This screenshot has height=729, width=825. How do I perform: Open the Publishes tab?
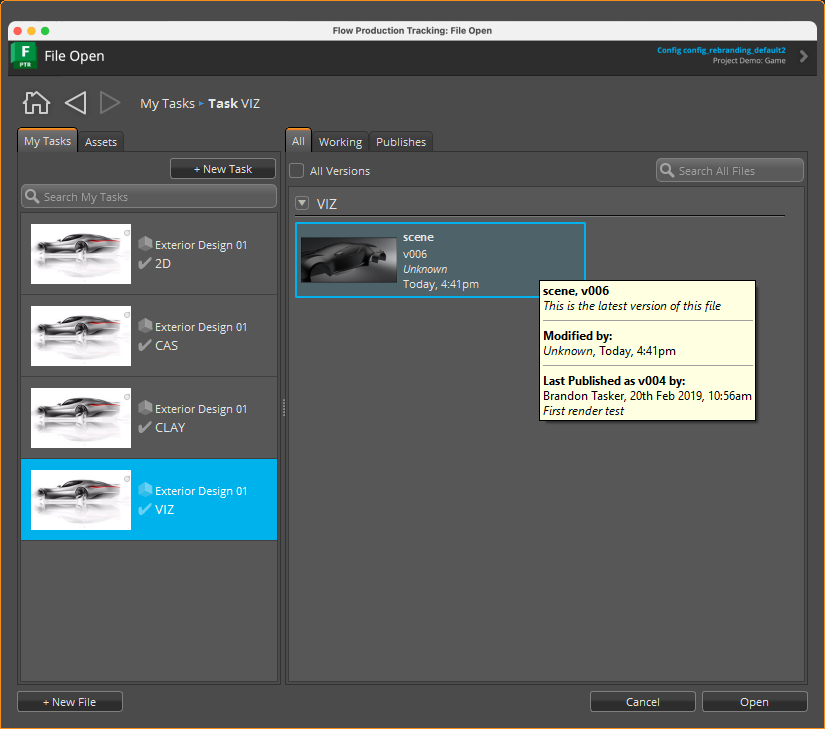pos(401,142)
